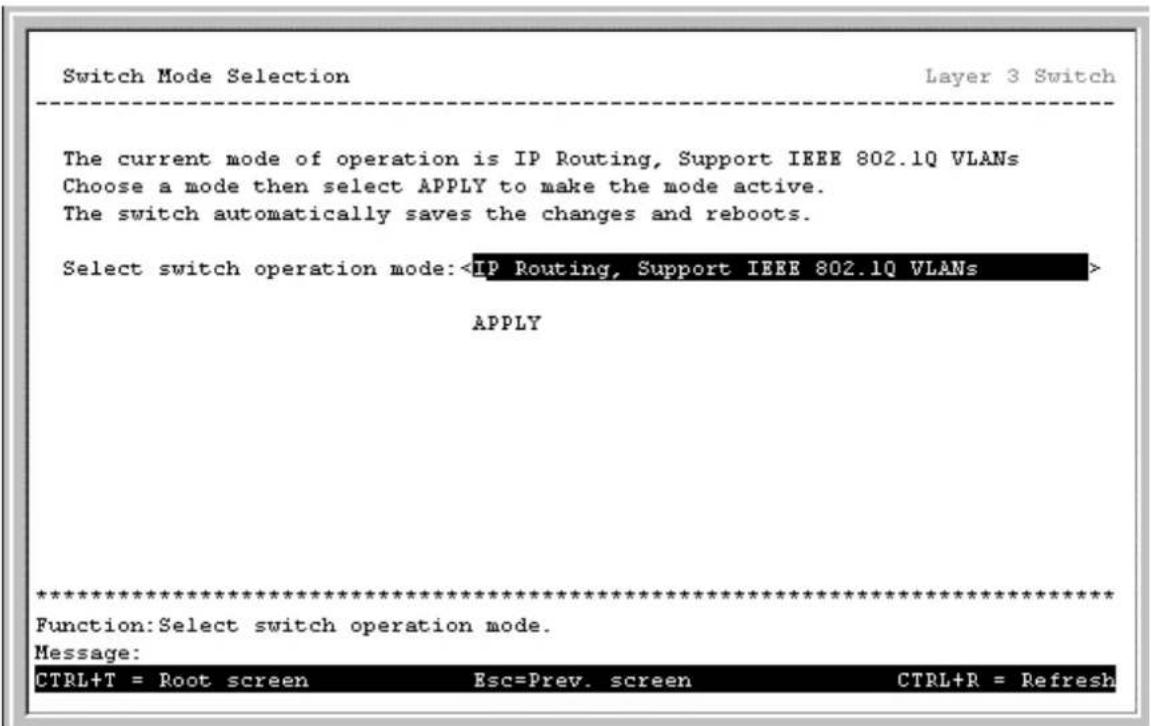Screen dimensions: 1151x726
Task: Select the switch operation mode field
Action: pyautogui.click(x=780, y=268)
